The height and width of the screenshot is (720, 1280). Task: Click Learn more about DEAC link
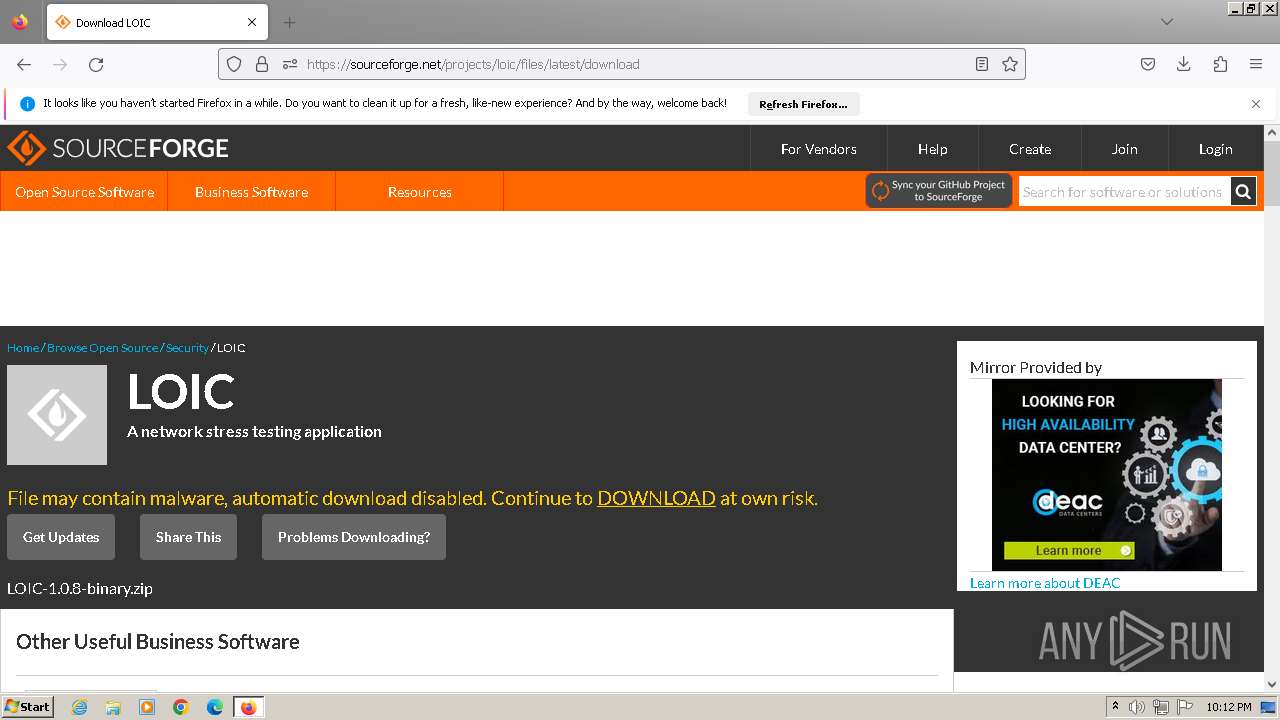tap(1045, 583)
